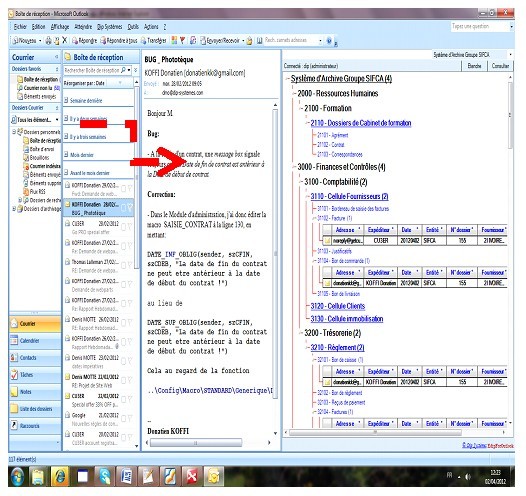Click the colored categorize icon

174,41
